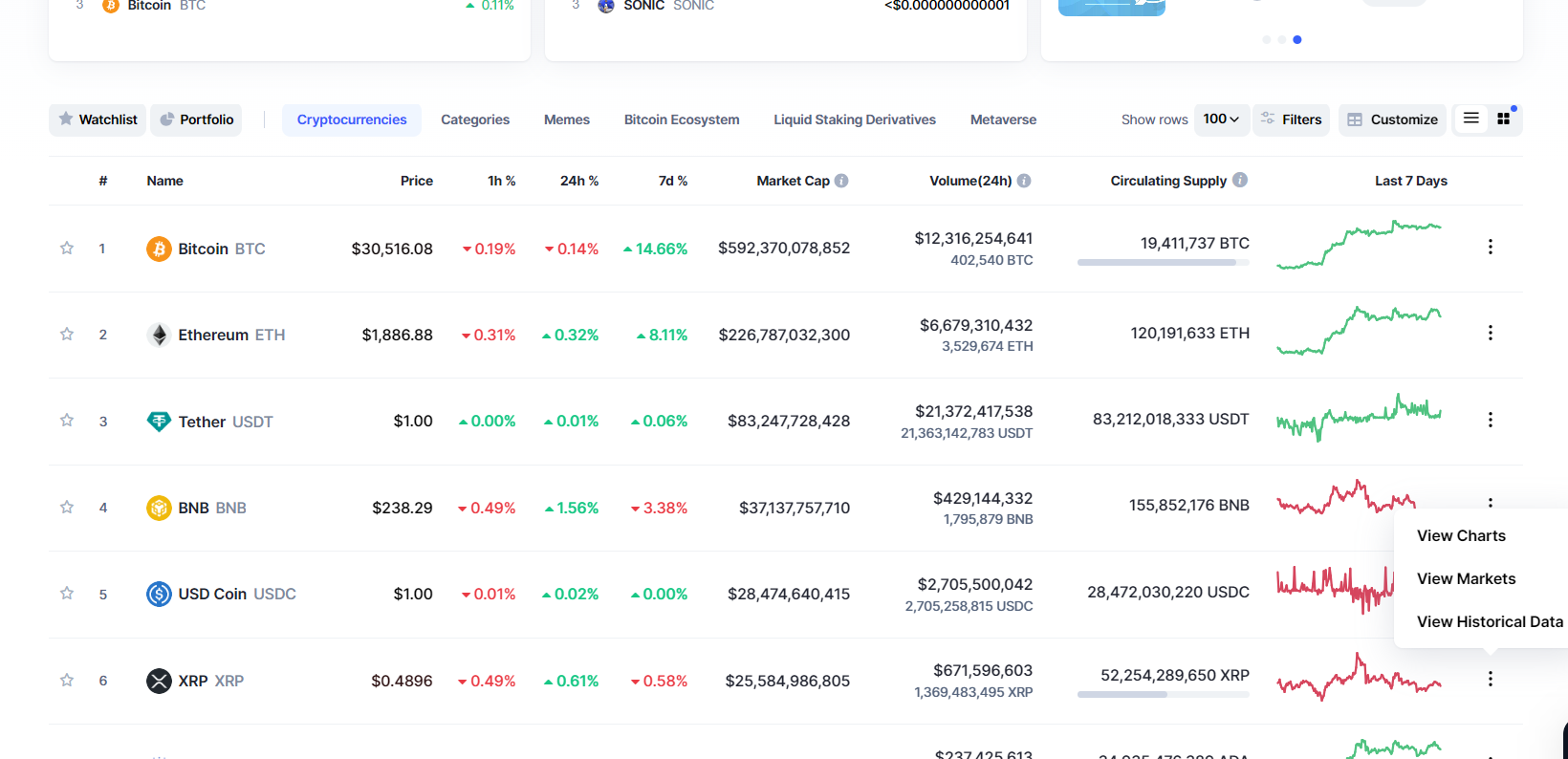Open the three-dot menu for Ethereum
Screen dimensions: 1568x759
[1491, 333]
